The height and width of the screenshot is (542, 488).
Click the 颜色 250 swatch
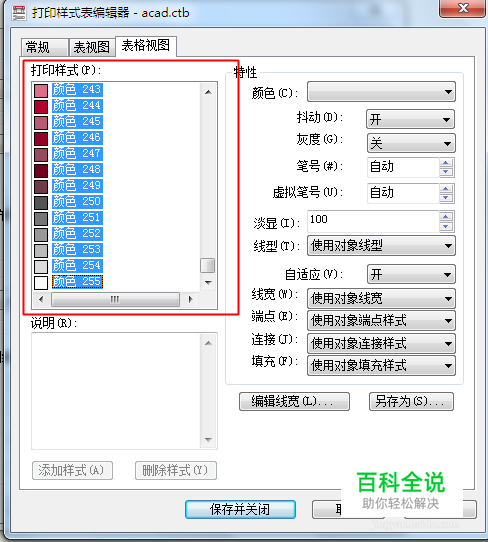click(41, 203)
